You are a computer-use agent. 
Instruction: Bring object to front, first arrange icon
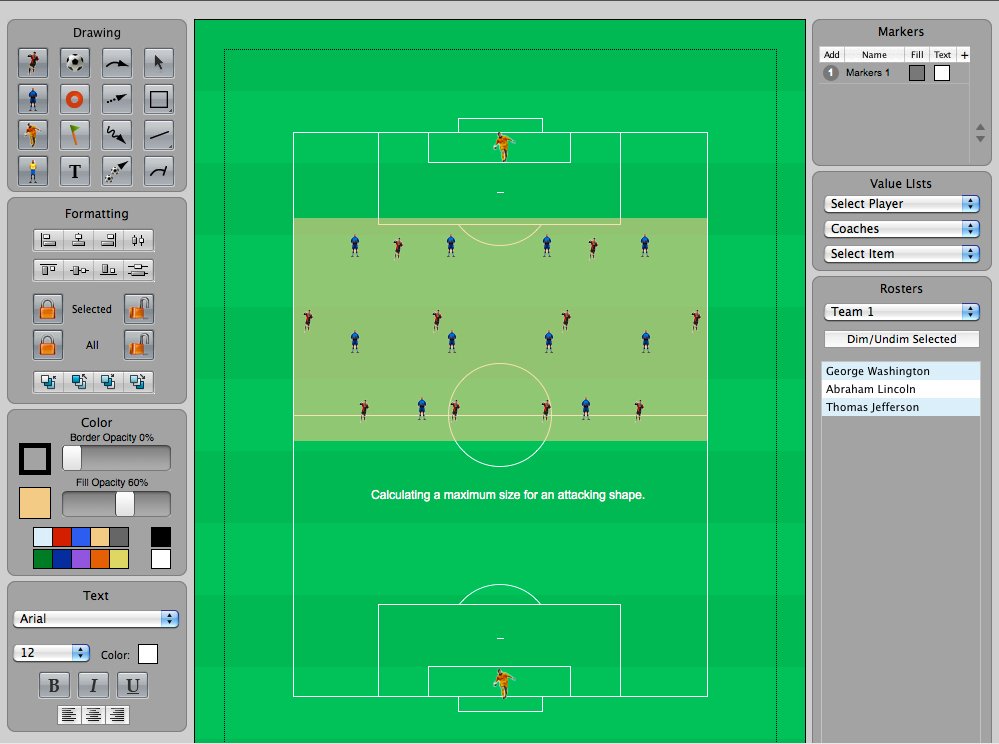click(48, 382)
